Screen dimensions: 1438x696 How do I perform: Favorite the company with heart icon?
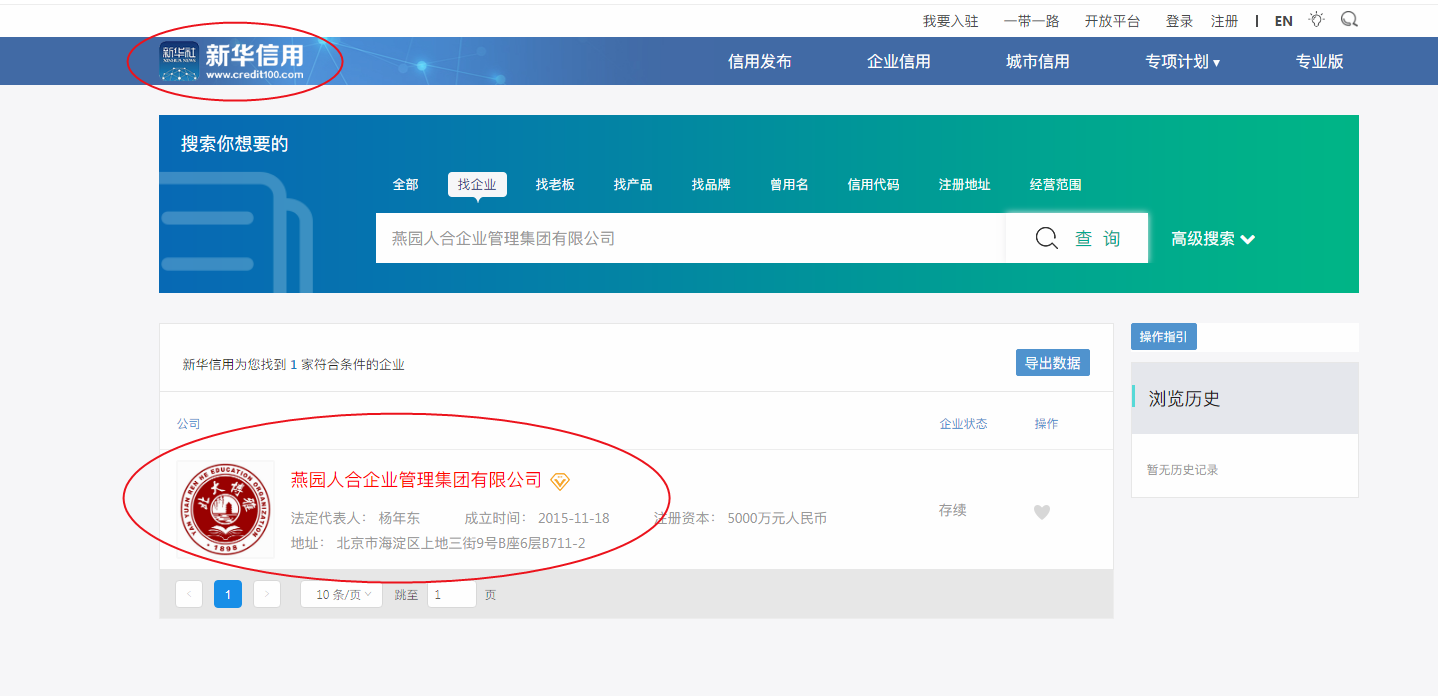click(x=1042, y=512)
